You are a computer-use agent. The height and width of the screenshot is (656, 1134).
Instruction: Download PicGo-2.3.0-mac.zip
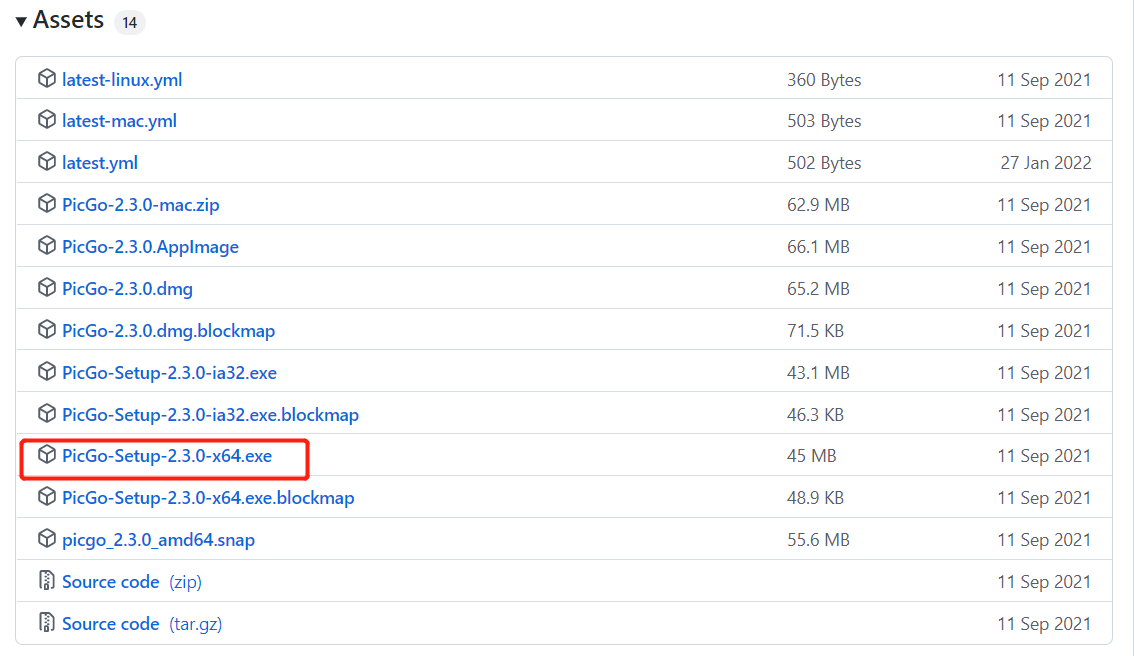pos(140,205)
